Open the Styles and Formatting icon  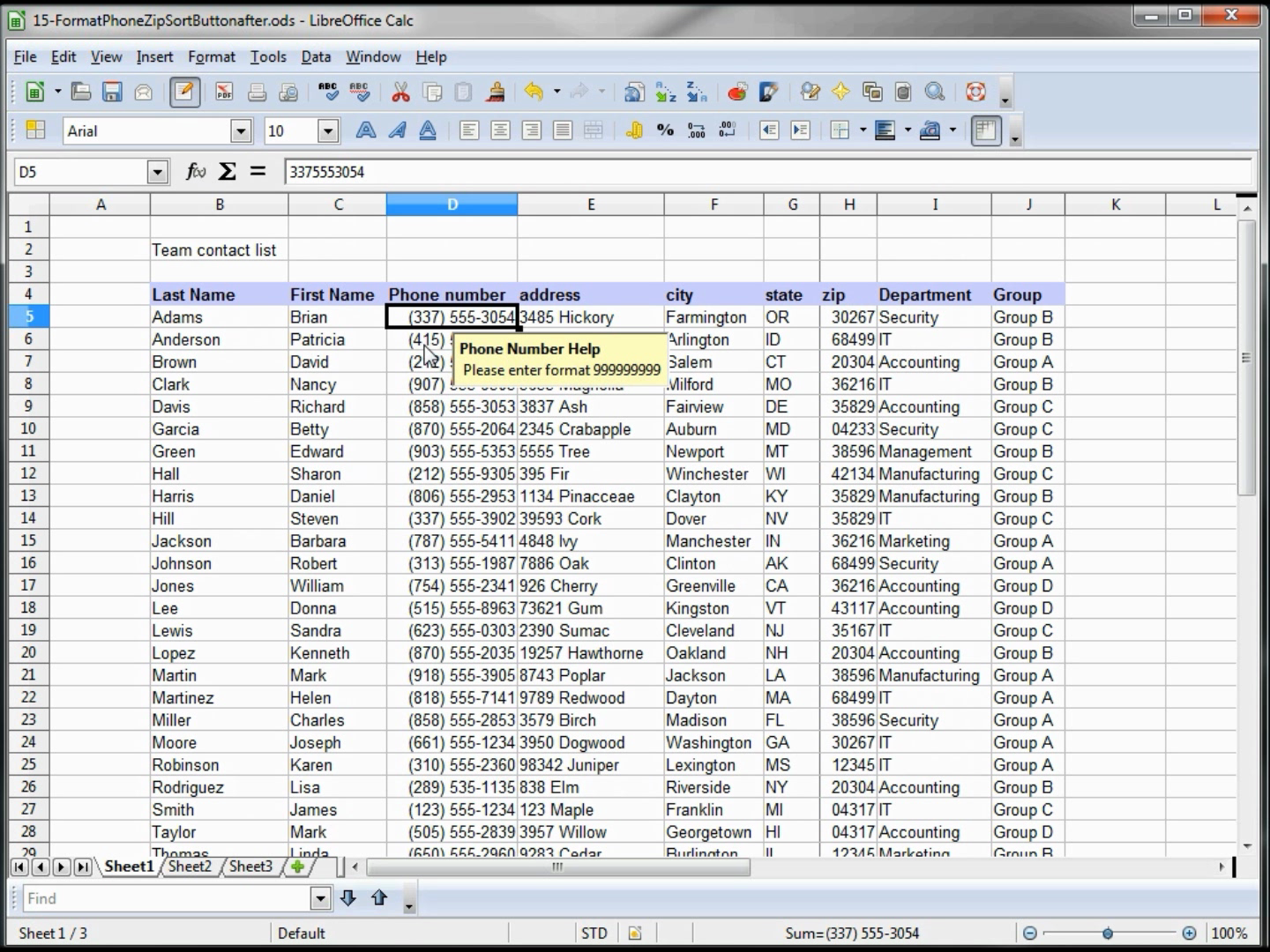click(x=36, y=130)
